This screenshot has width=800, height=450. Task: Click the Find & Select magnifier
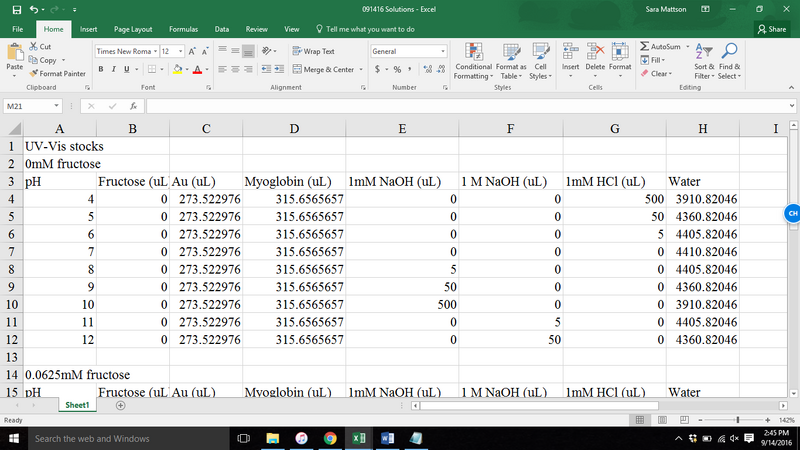pyautogui.click(x=729, y=52)
